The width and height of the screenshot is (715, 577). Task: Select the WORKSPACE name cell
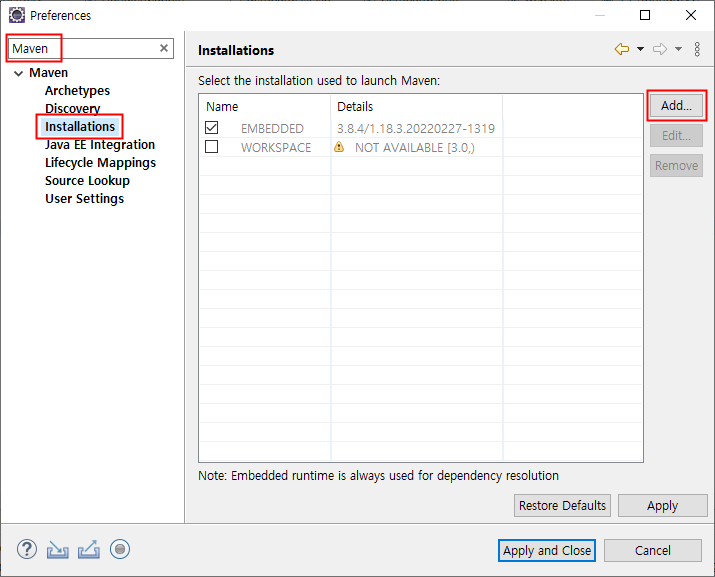[276, 148]
